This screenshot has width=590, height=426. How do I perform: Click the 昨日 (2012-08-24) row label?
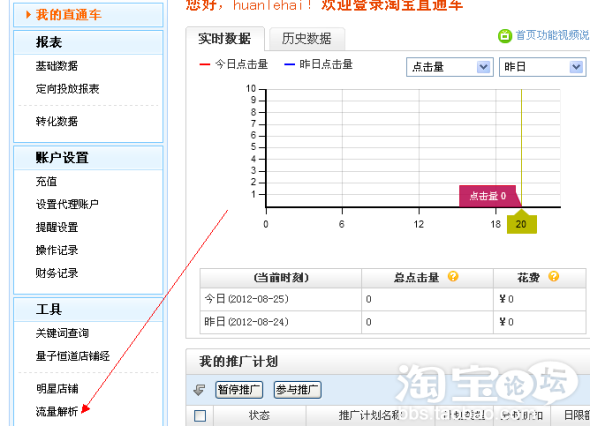pyautogui.click(x=246, y=322)
